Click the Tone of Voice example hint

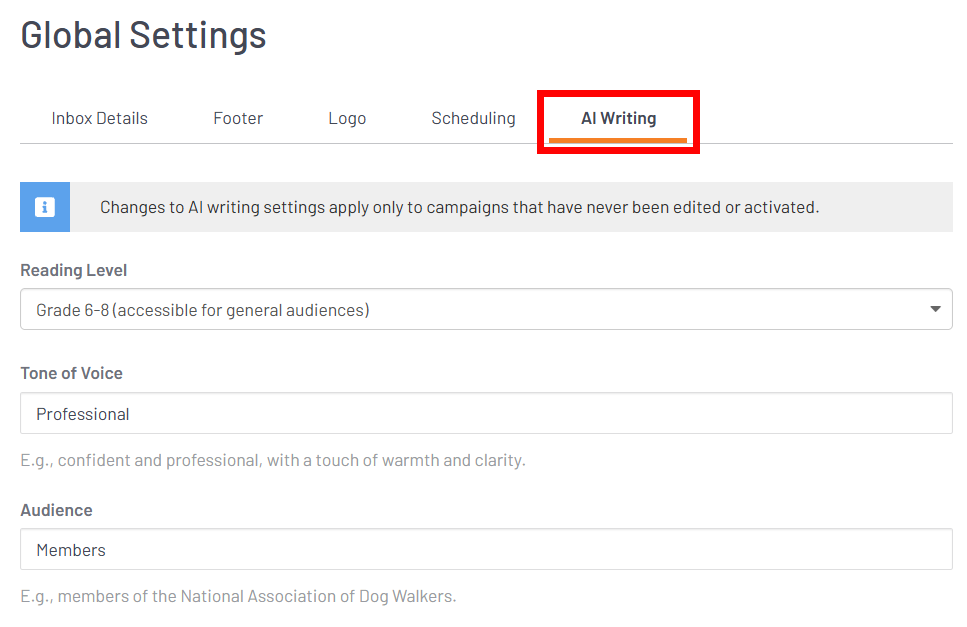273,461
